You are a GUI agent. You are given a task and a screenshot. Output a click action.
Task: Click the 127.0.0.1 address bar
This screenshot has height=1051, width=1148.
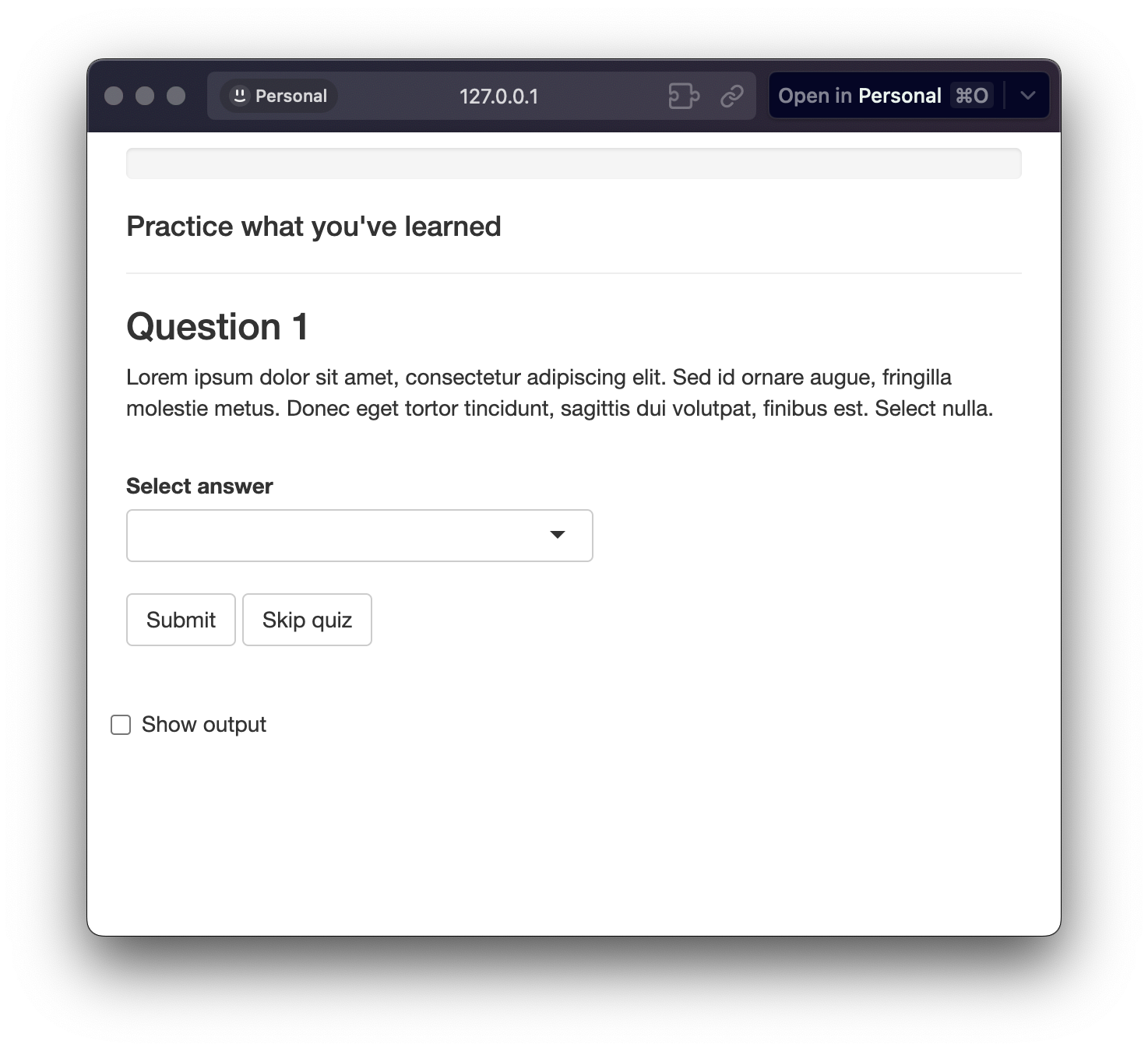coord(498,97)
